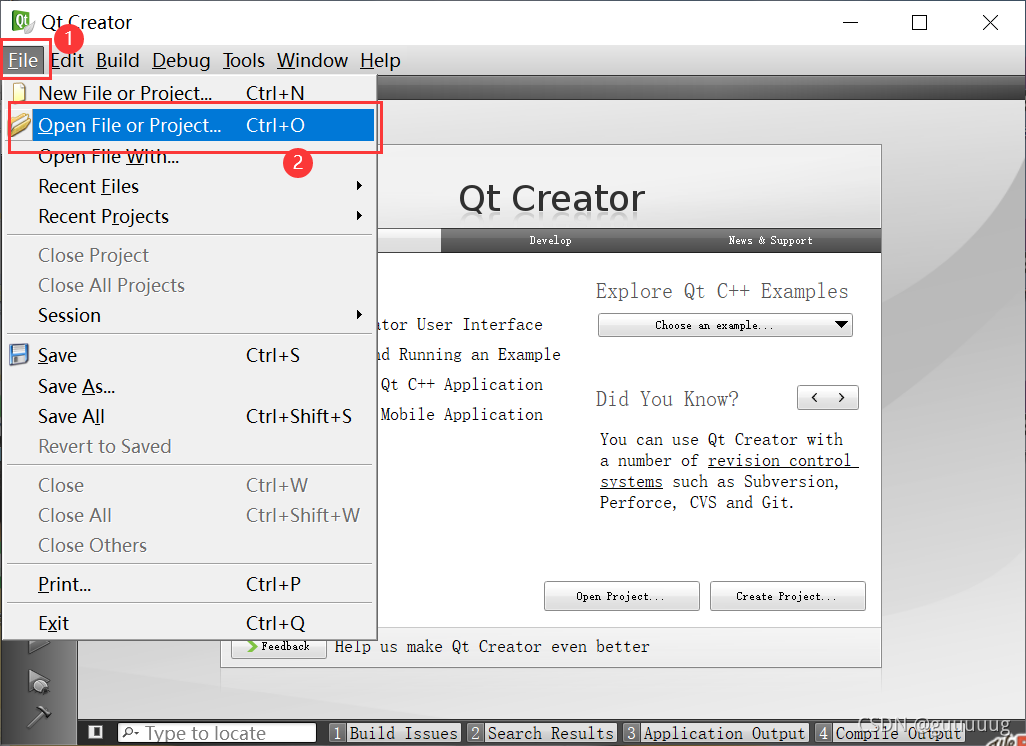Expand the Recent Projects submenu
This screenshot has height=746, width=1026.
point(190,216)
